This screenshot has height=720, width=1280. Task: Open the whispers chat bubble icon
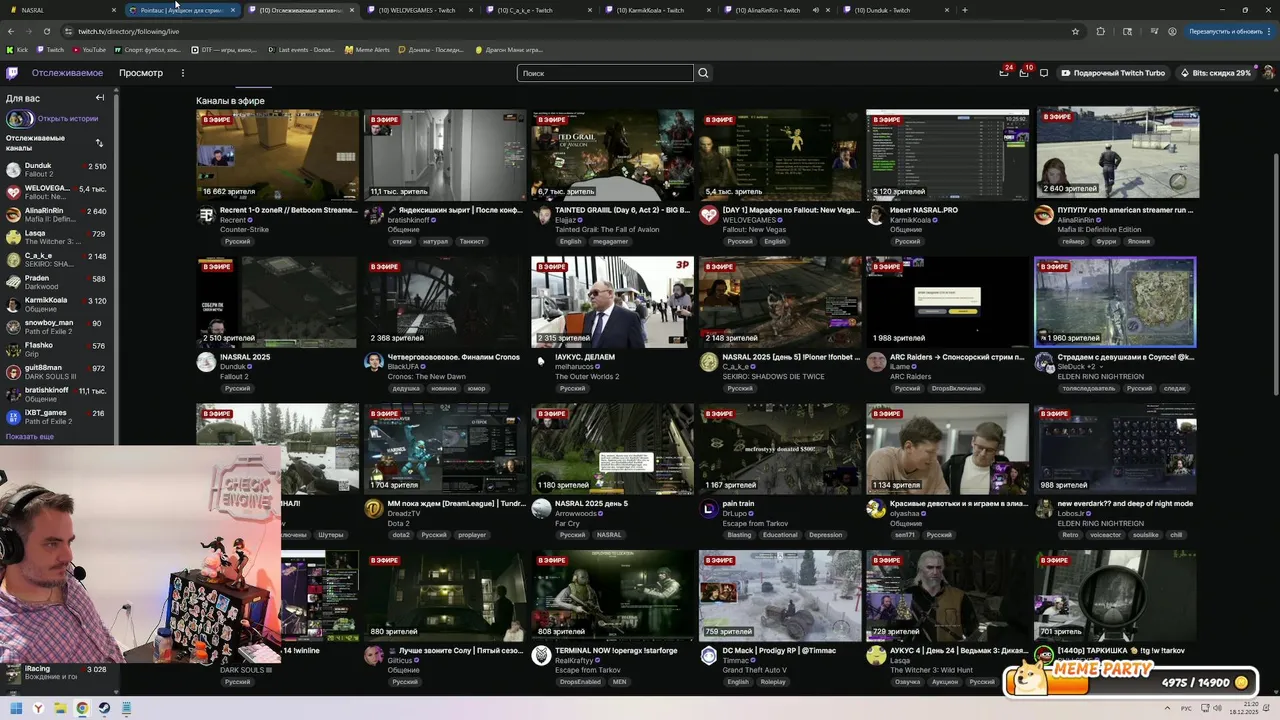click(x=1044, y=73)
